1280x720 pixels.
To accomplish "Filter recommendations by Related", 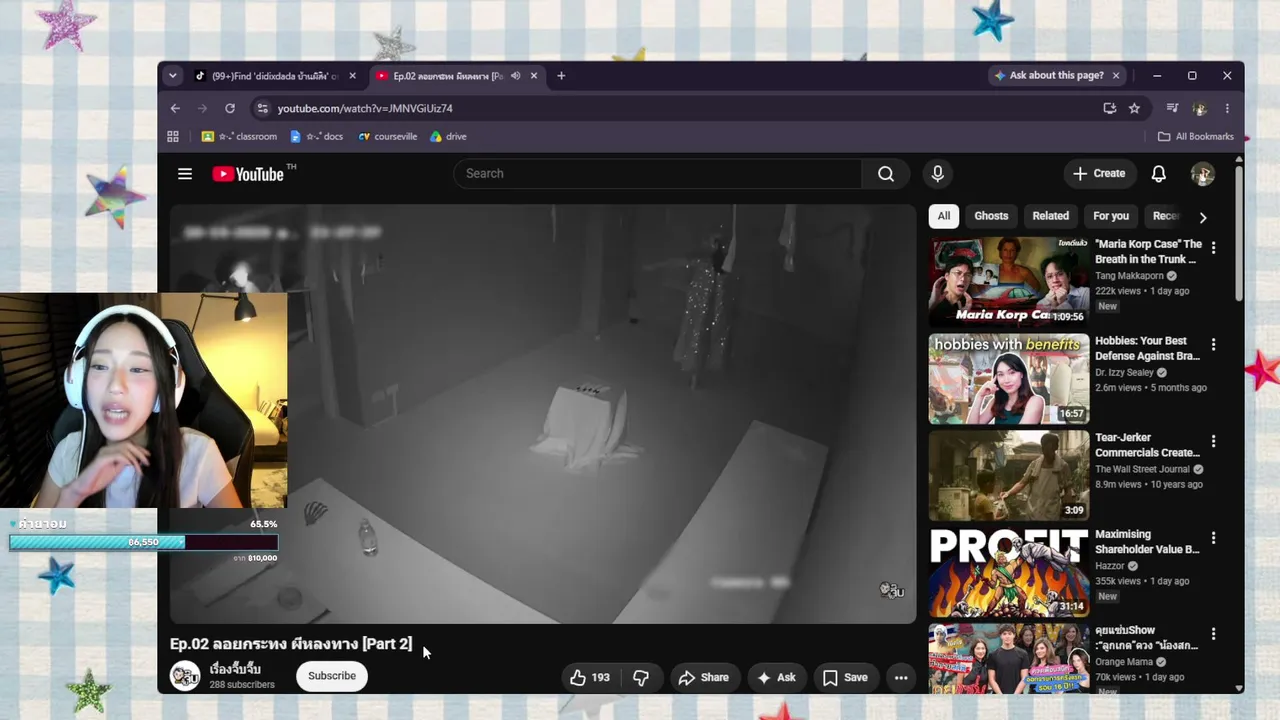I will click(x=1050, y=216).
